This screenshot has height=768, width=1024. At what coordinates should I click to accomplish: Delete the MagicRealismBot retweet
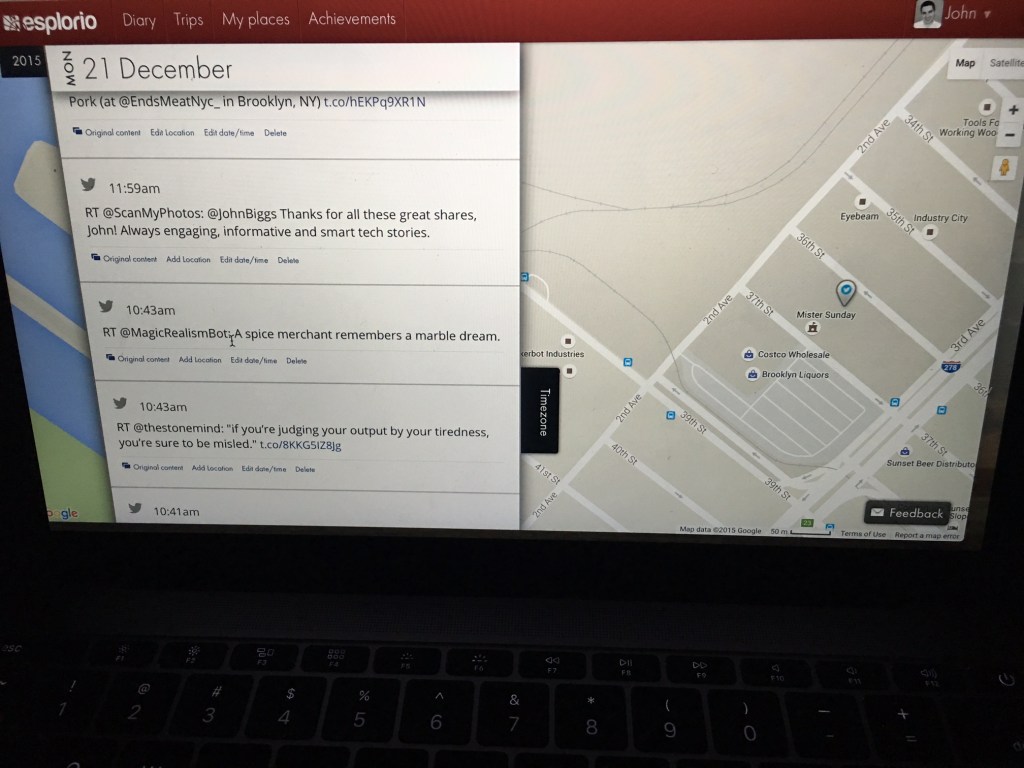pyautogui.click(x=296, y=360)
